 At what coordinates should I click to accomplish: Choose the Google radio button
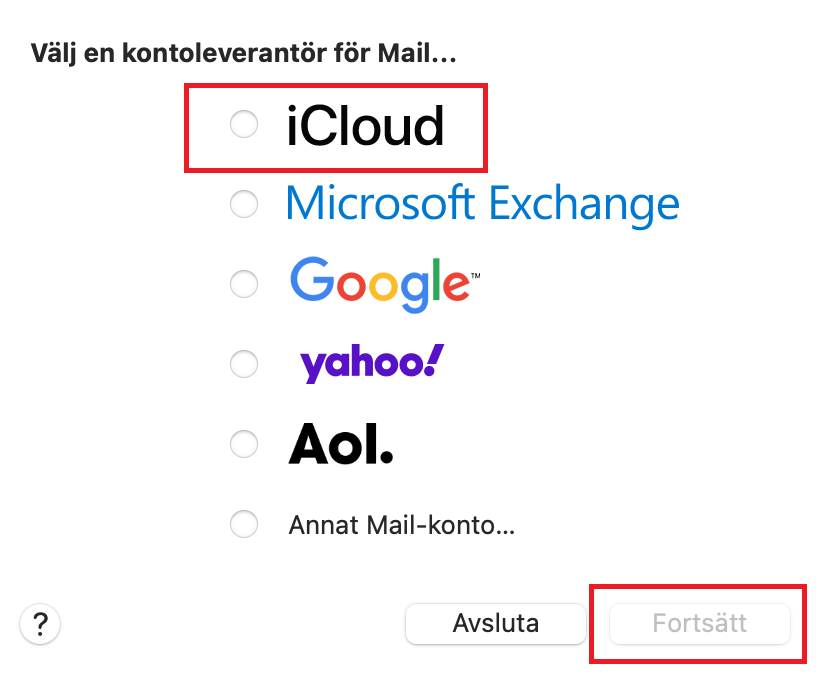coord(244,284)
